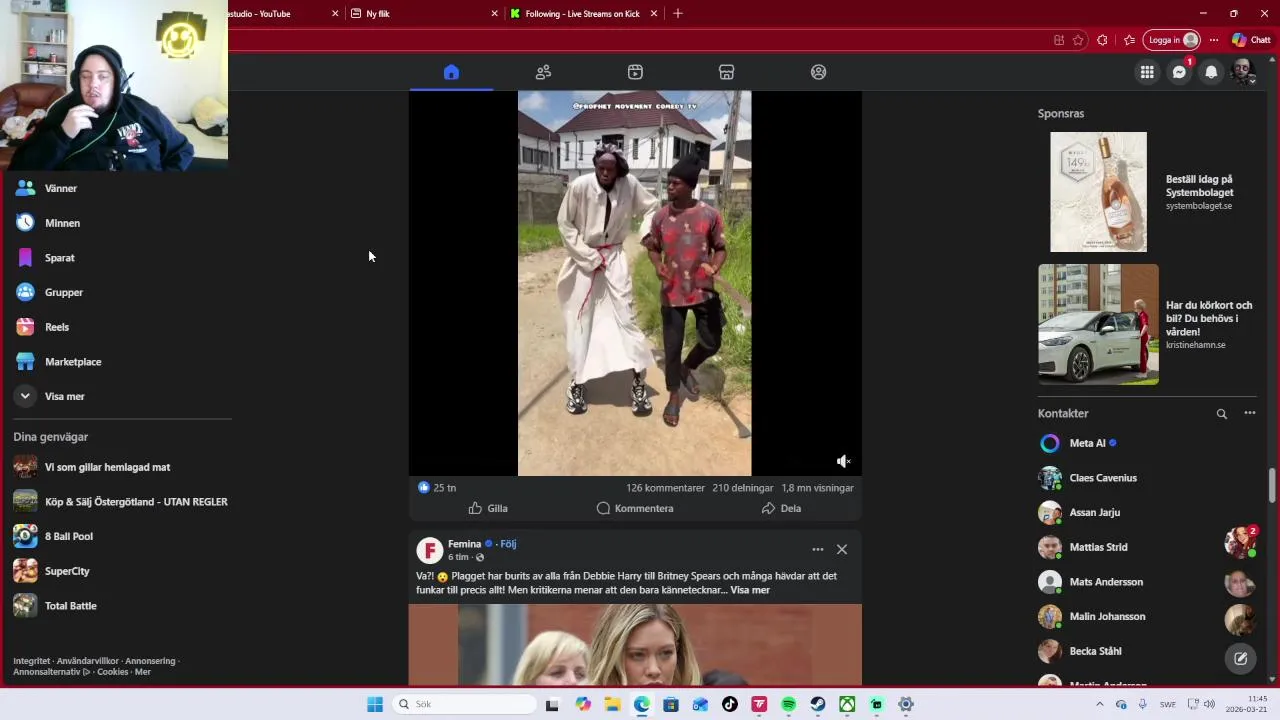Open the Marketplace icon in top navigation
Image resolution: width=1280 pixels, height=720 pixels.
[727, 72]
